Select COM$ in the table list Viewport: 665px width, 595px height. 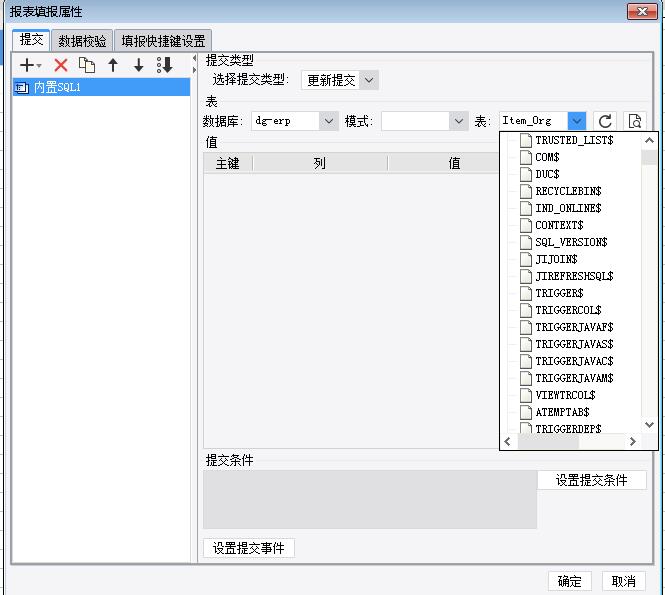[x=547, y=157]
